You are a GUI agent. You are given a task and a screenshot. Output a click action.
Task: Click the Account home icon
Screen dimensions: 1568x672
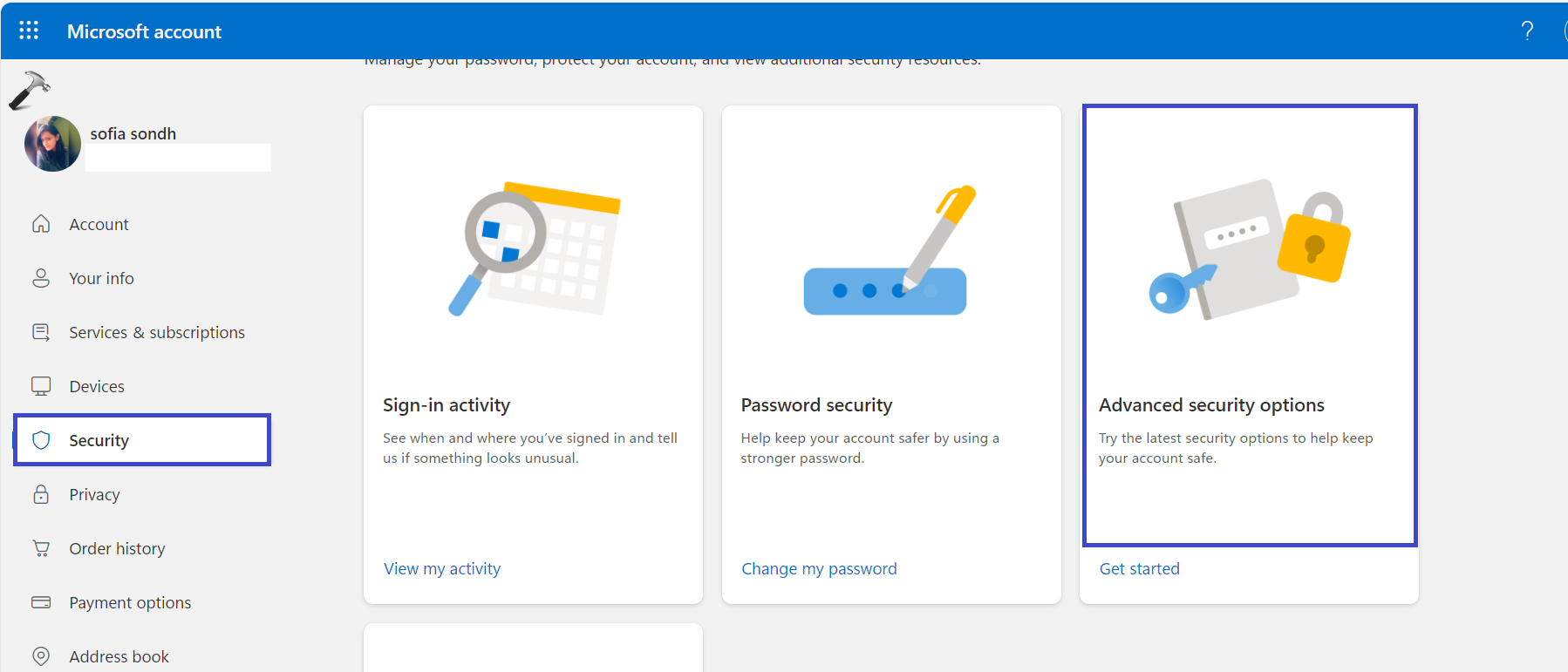point(41,224)
